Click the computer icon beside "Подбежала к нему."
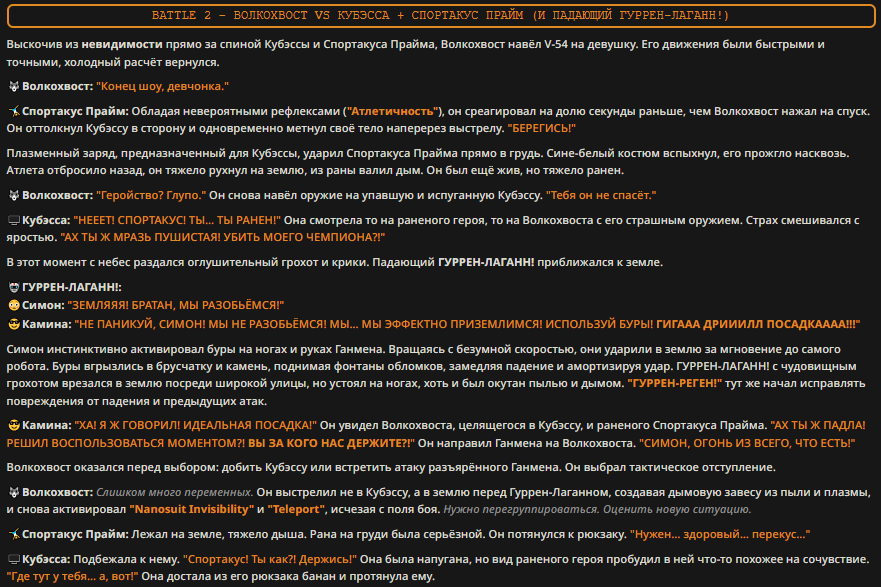This screenshot has height=587, width=881. [x=14, y=559]
